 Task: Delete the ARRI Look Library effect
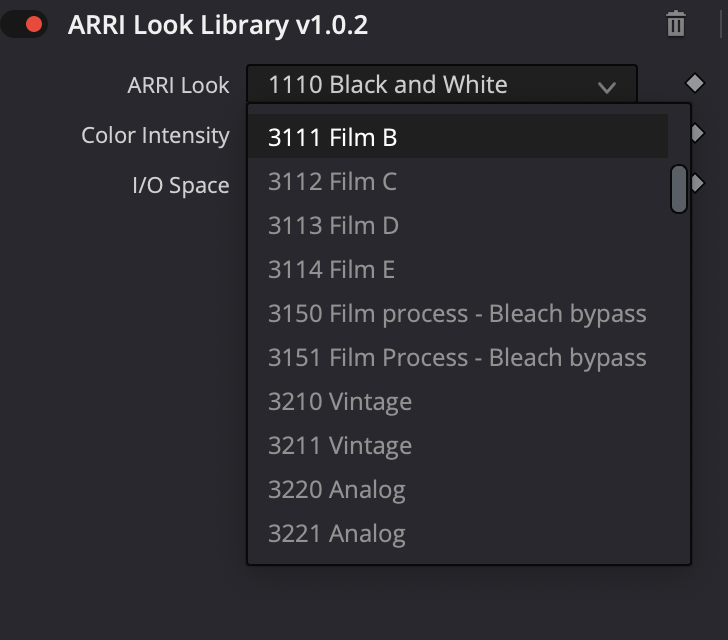676,24
